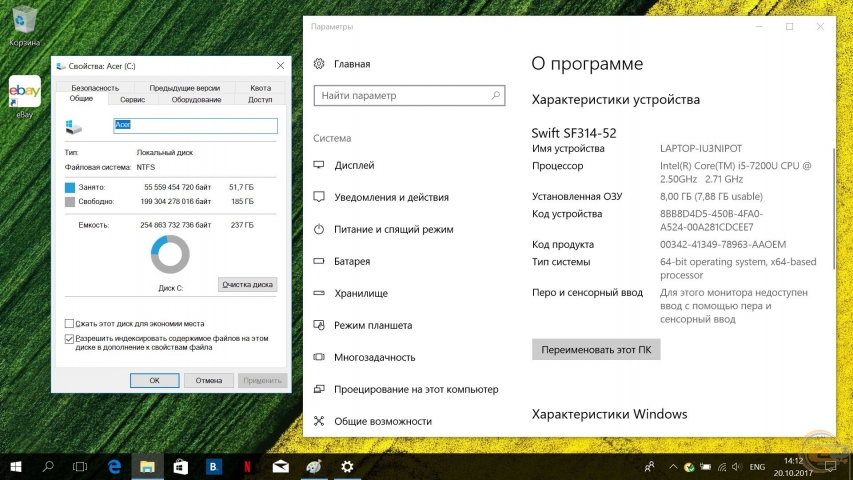Switch to the Предыдущие версии tab
853x480 pixels.
pyautogui.click(x=184, y=88)
